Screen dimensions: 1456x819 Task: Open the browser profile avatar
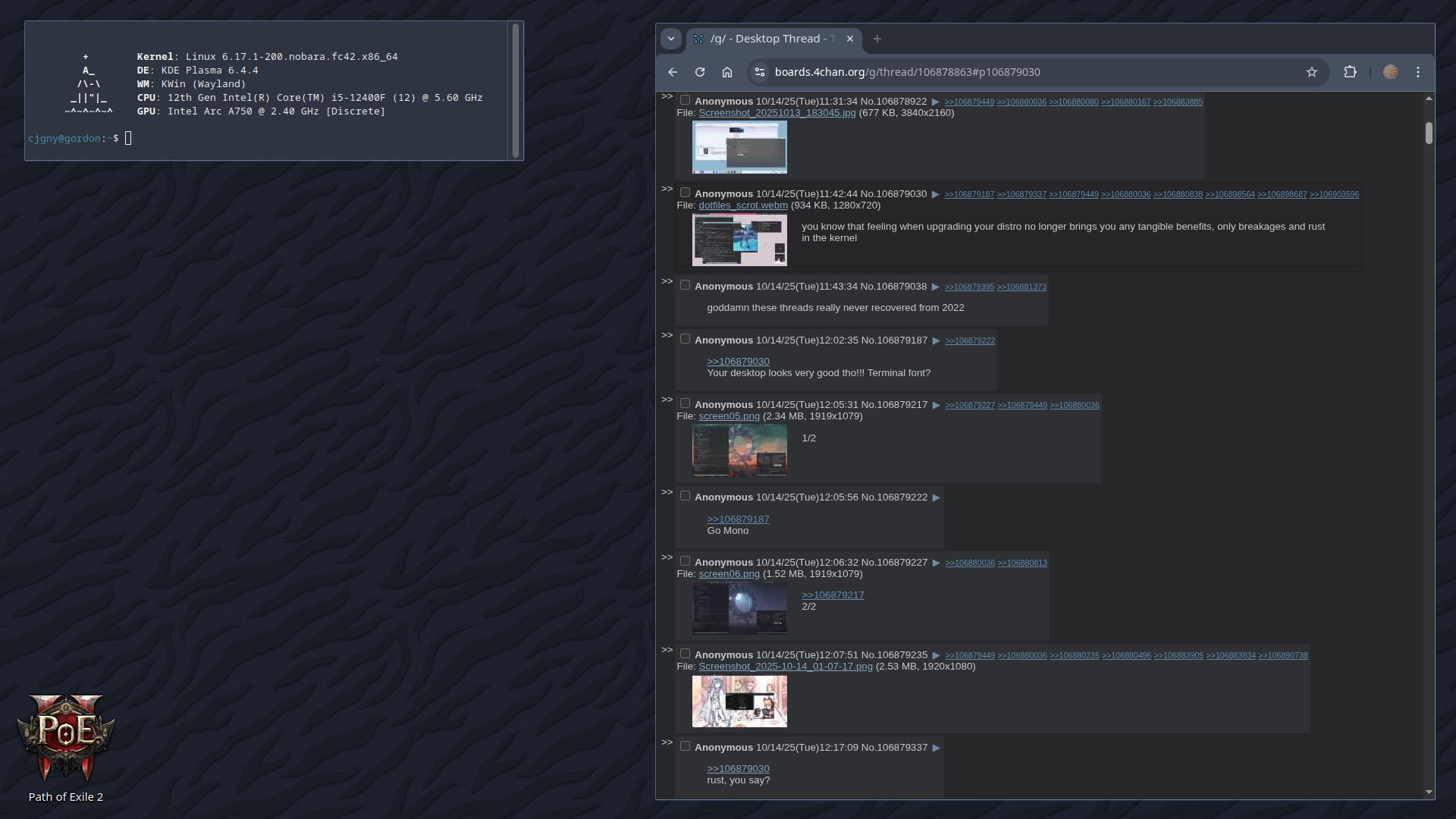[x=1390, y=72]
